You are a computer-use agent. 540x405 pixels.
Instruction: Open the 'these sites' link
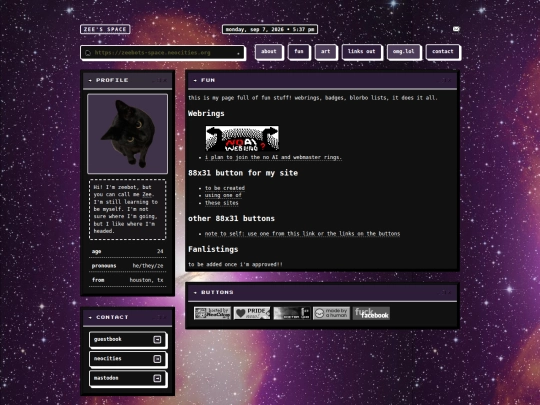point(221,203)
